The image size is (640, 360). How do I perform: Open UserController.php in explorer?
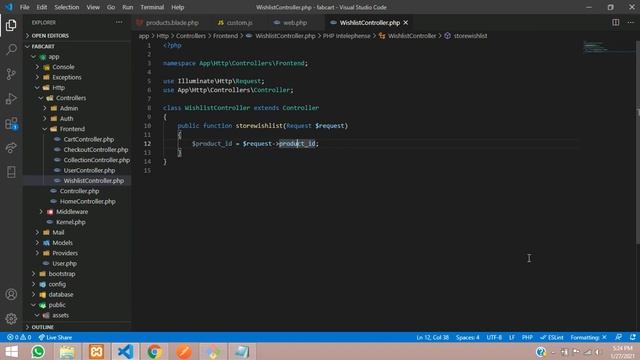tap(89, 170)
